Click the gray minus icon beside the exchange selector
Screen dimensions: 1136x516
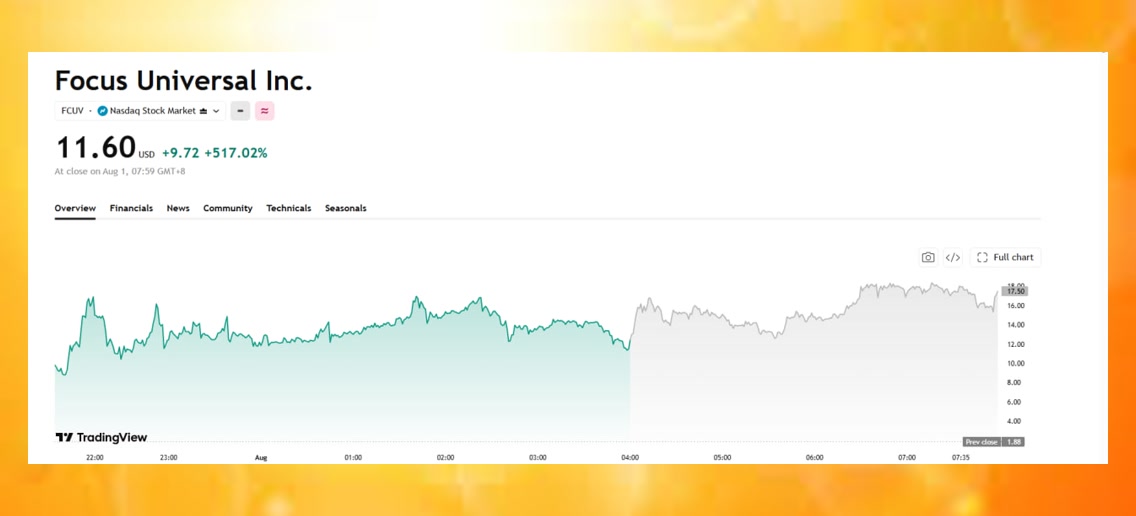pos(241,111)
